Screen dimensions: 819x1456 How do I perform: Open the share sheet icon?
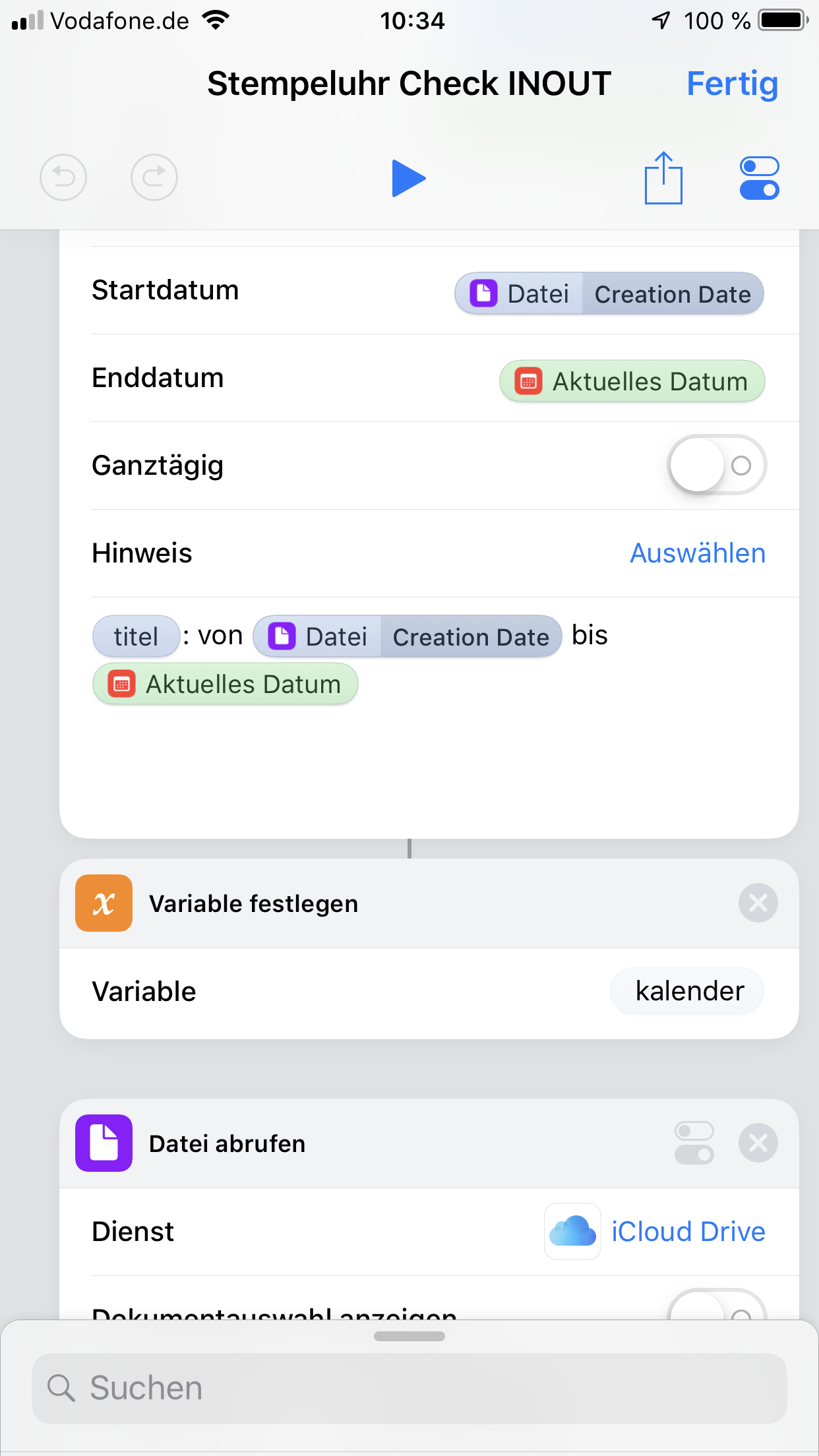[x=663, y=178]
